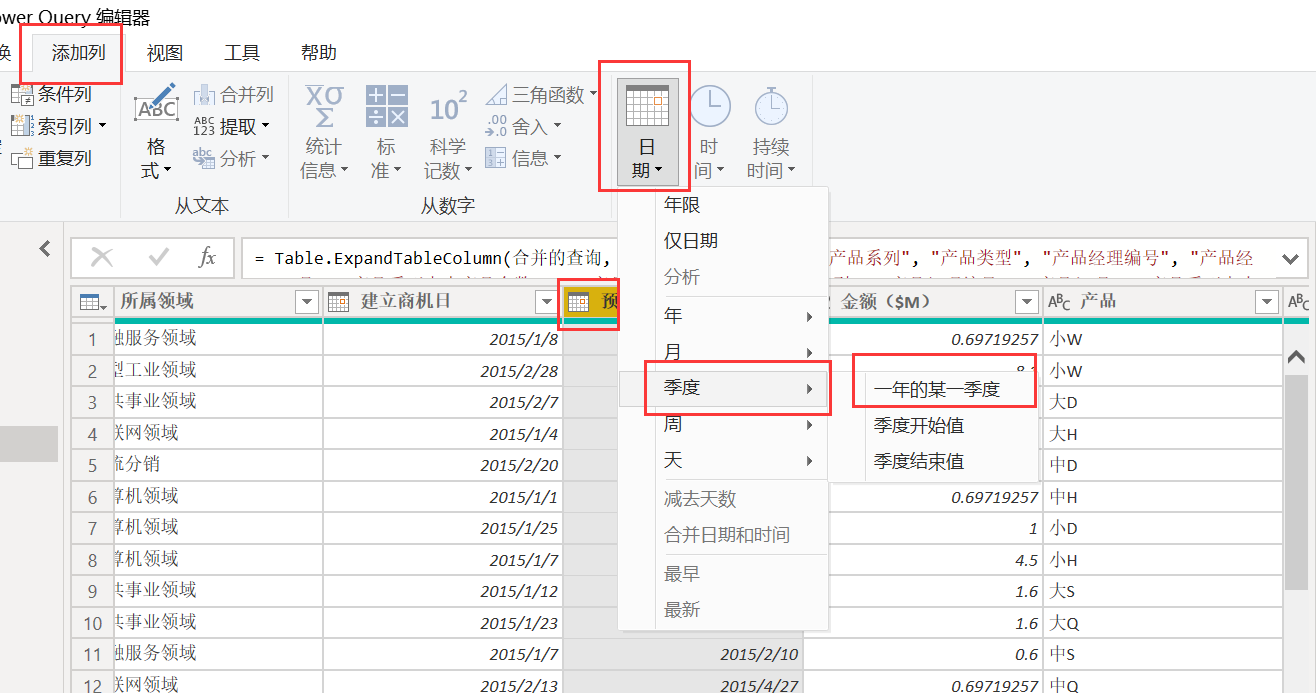Expand the 天 submenu

coord(724,461)
